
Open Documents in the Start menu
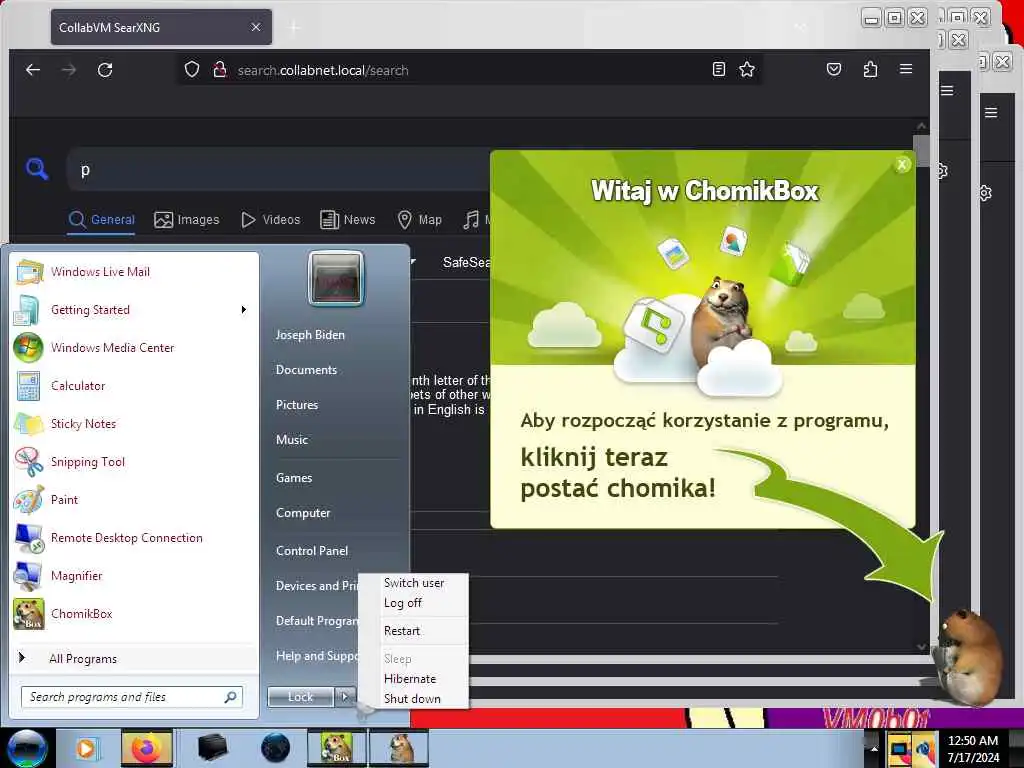coord(306,370)
